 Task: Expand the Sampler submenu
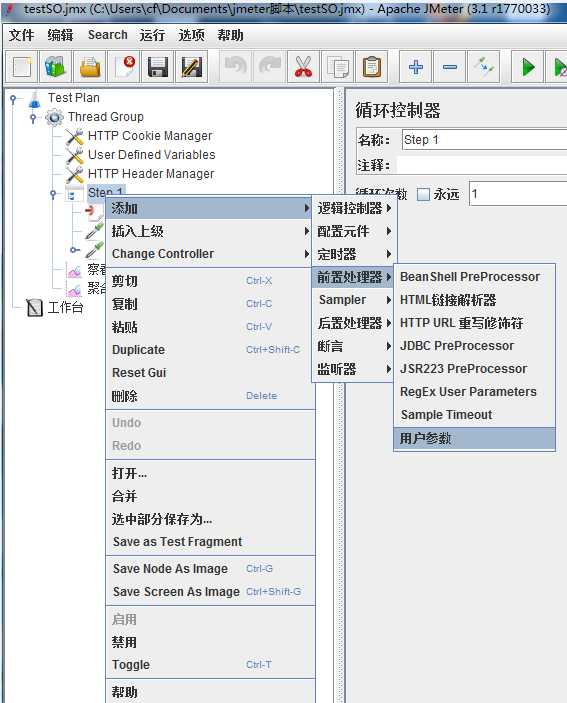click(x=355, y=300)
